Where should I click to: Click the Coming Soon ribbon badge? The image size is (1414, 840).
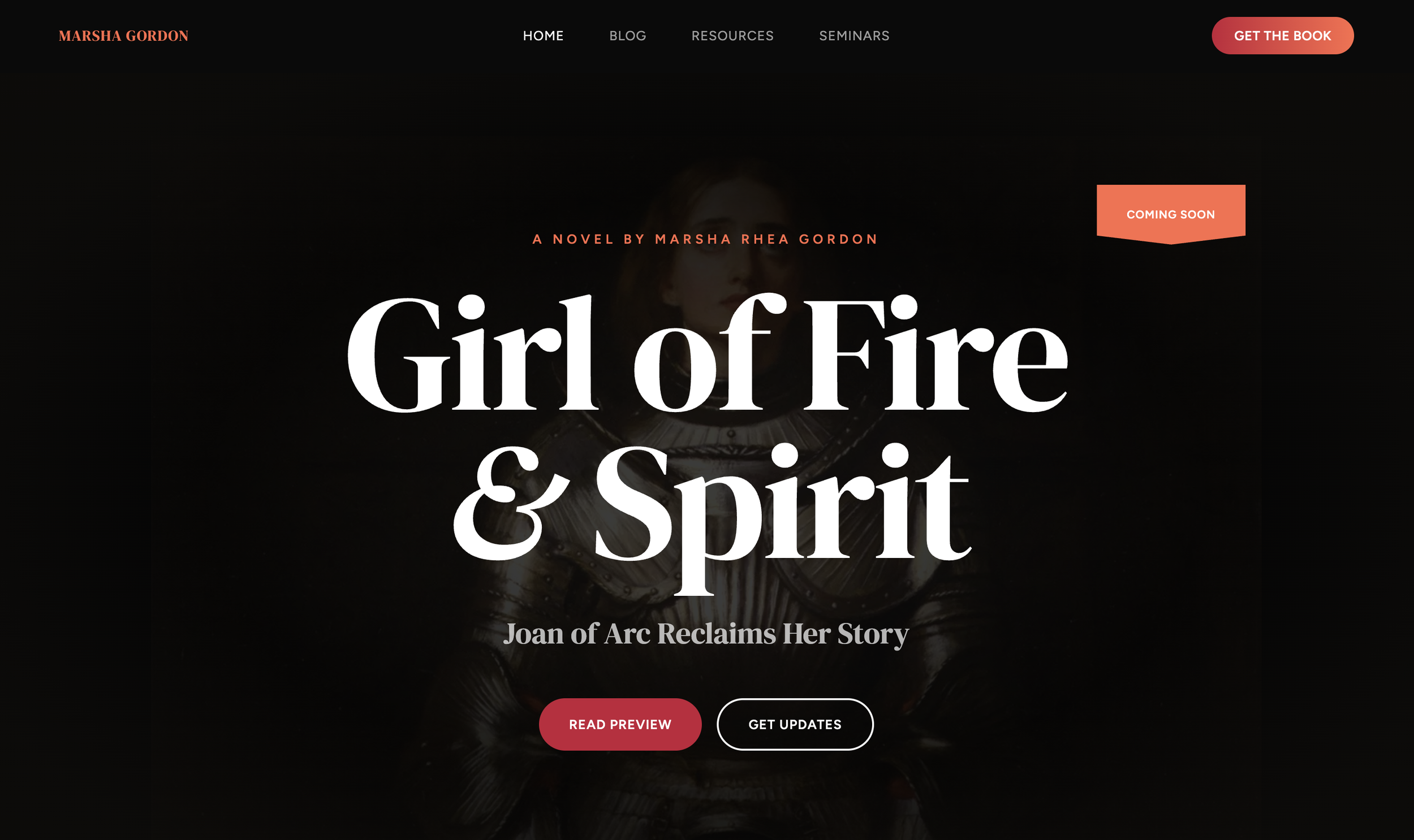(1170, 215)
